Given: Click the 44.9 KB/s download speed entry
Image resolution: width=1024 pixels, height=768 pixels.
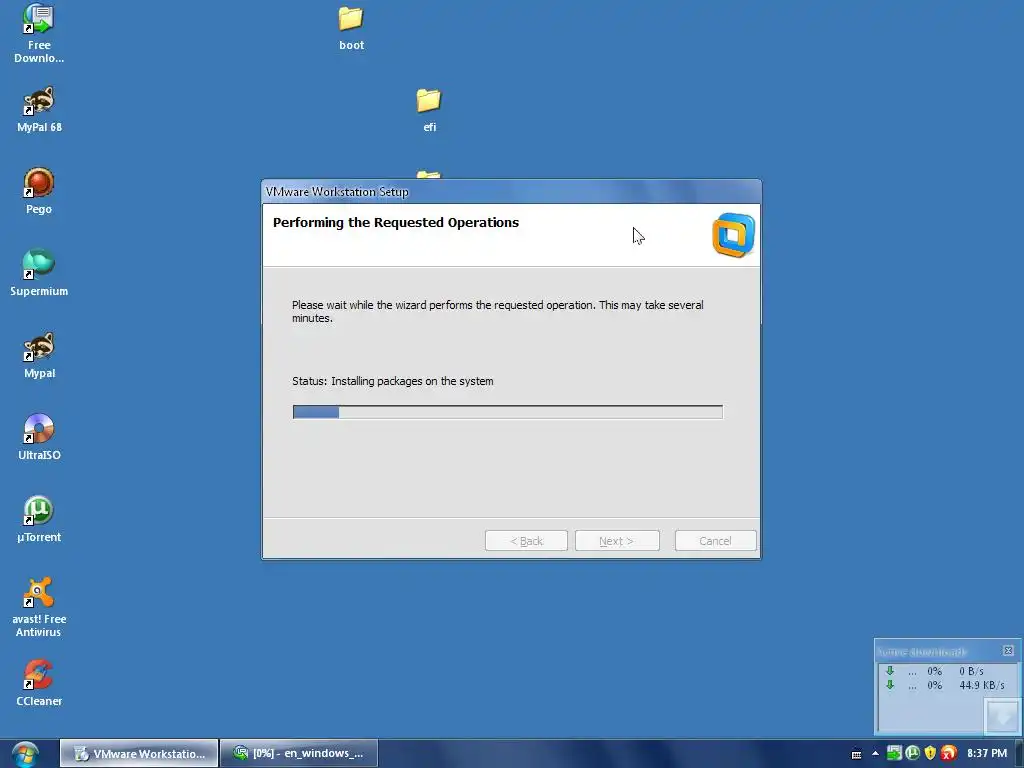Looking at the screenshot, I should coord(982,685).
